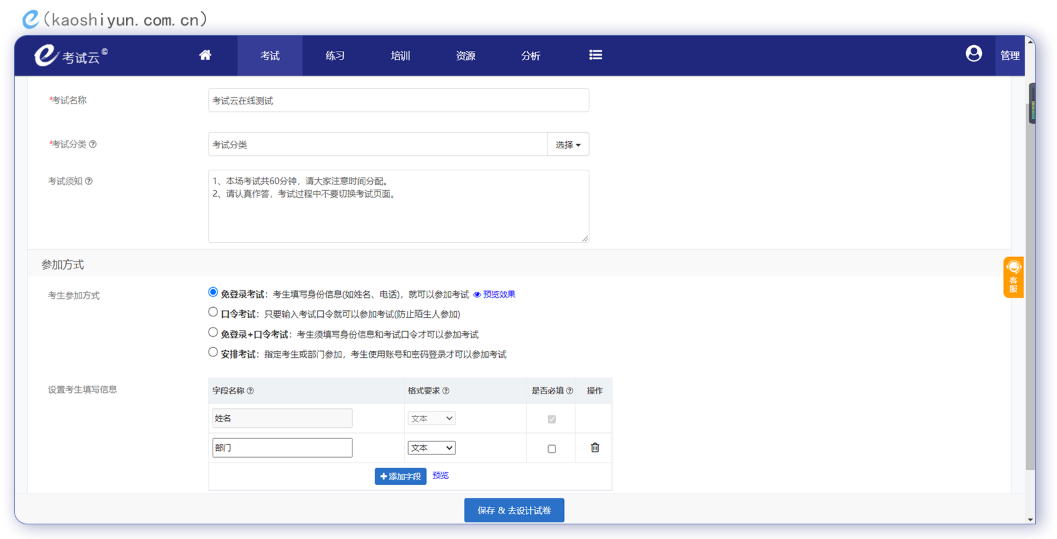Delete the 部门 field with trash icon

[595, 448]
